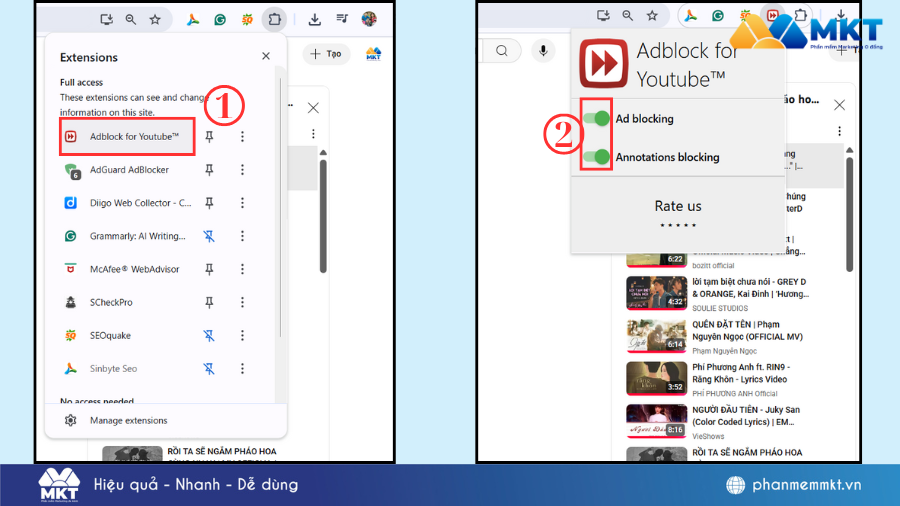The width and height of the screenshot is (900, 506).
Task: Toggle Ad blocking switch
Action: pyautogui.click(x=596, y=119)
